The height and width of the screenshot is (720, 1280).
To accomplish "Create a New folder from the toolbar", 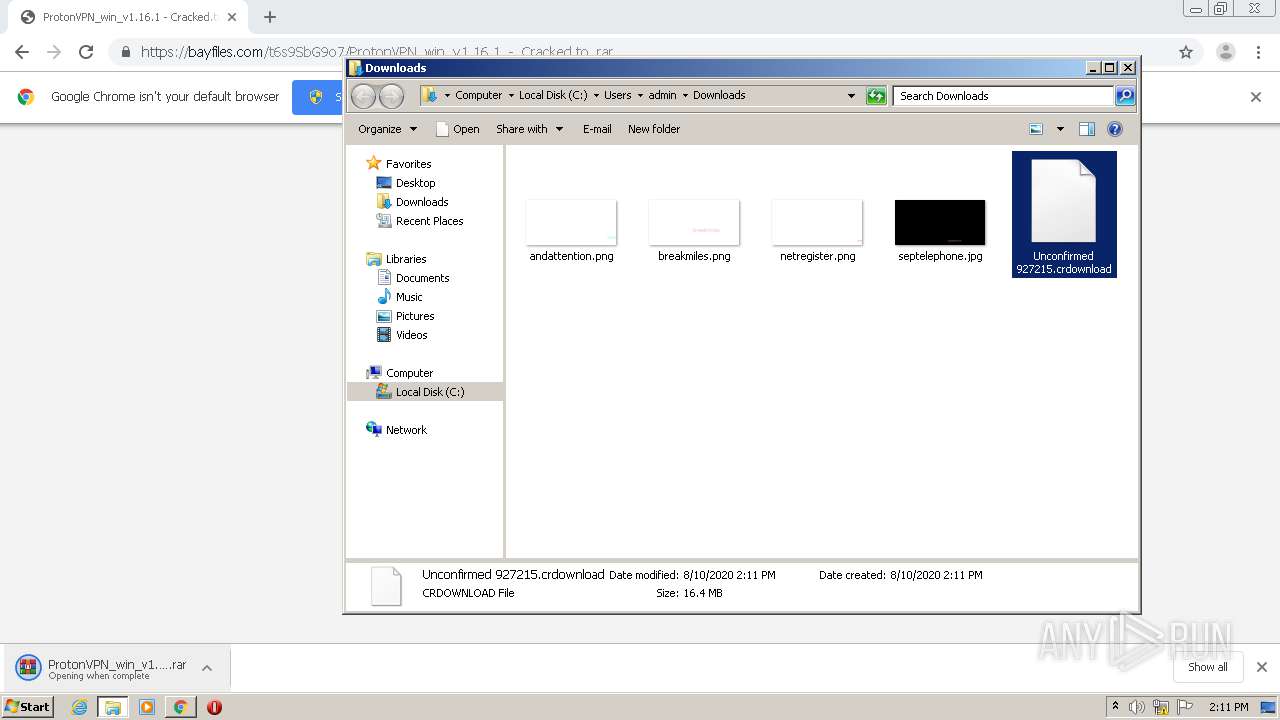I will 654,129.
